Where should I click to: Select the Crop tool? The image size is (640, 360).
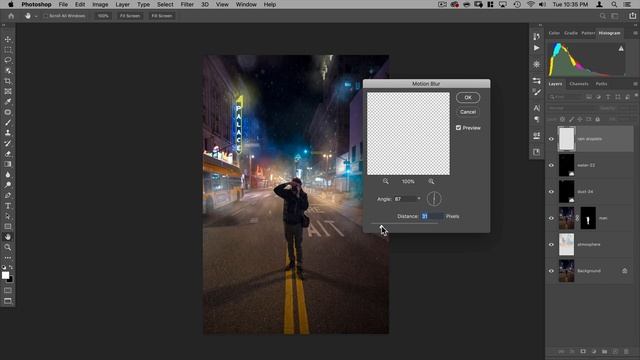tap(8, 81)
